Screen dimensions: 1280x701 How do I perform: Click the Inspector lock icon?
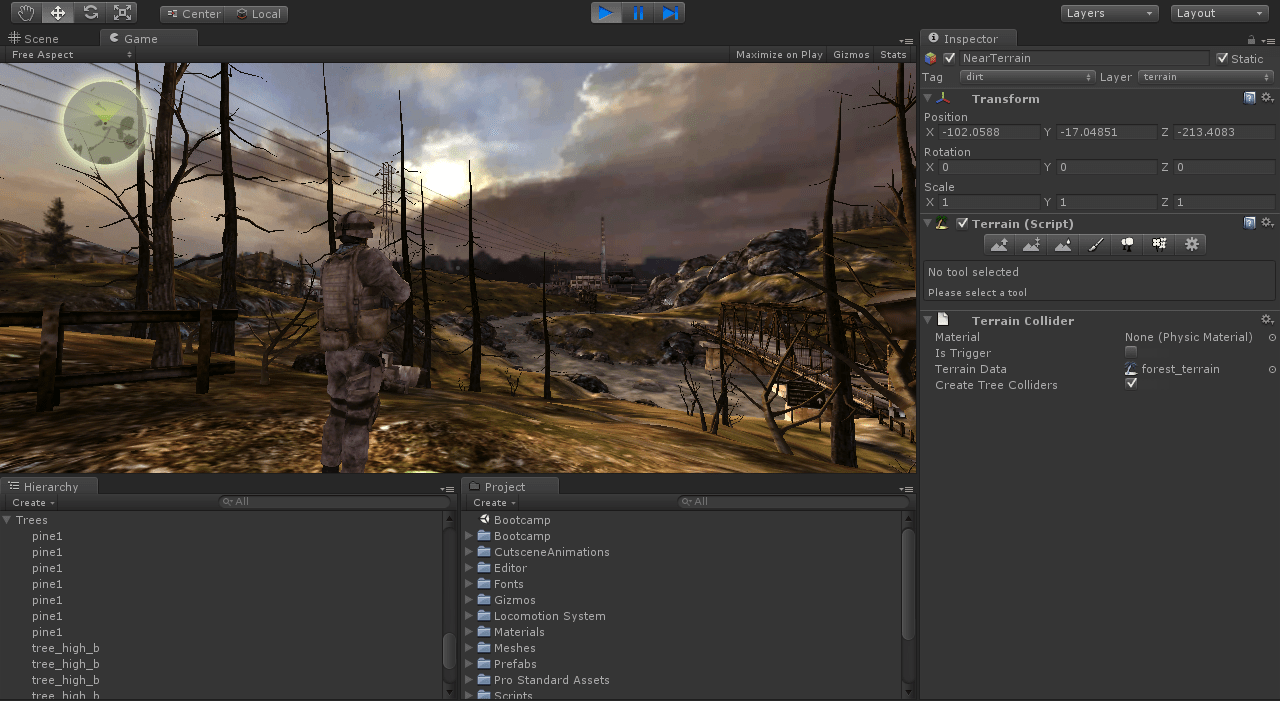pyautogui.click(x=1252, y=40)
